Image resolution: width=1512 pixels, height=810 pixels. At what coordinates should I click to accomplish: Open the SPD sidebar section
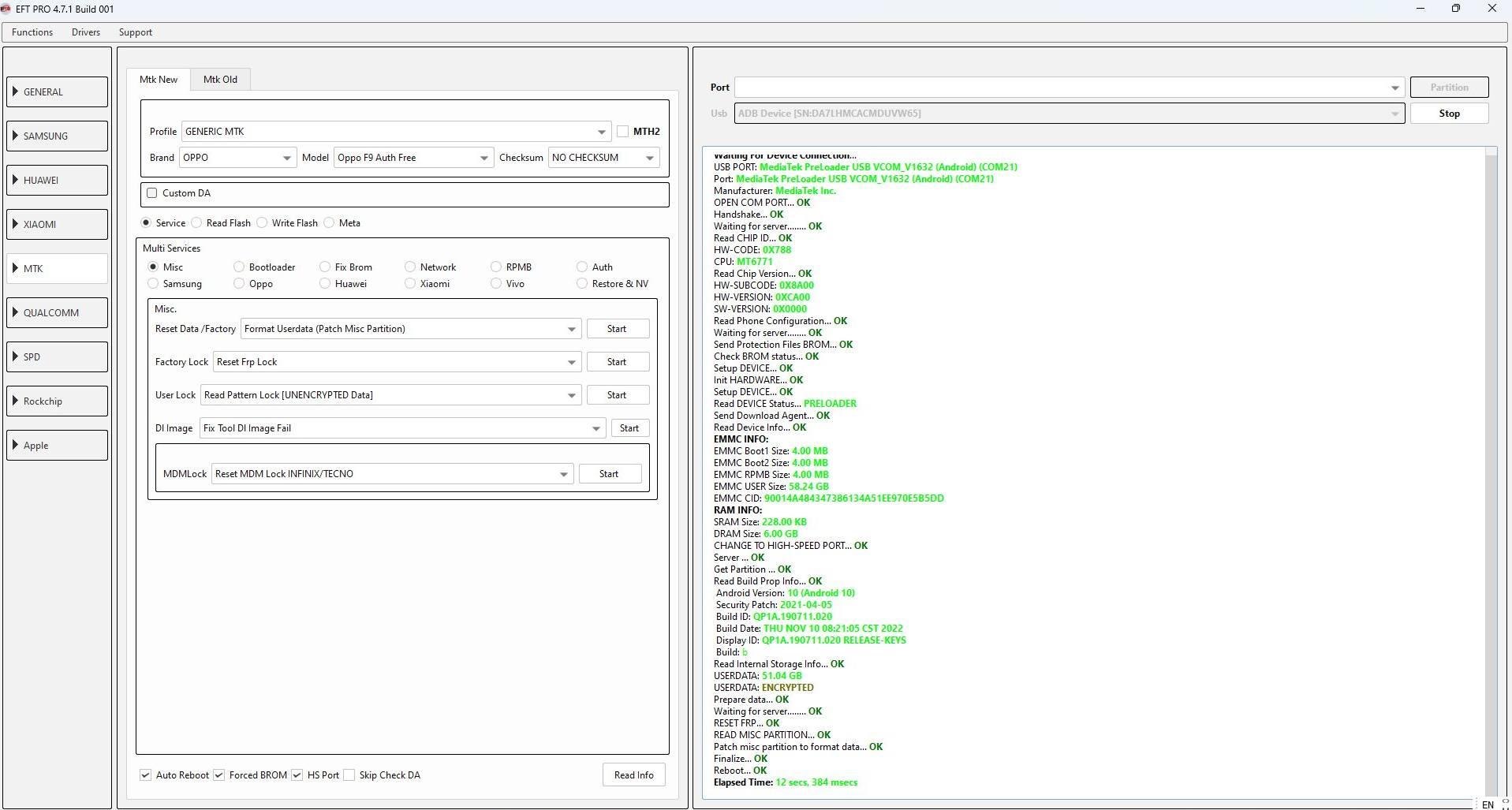click(x=58, y=356)
